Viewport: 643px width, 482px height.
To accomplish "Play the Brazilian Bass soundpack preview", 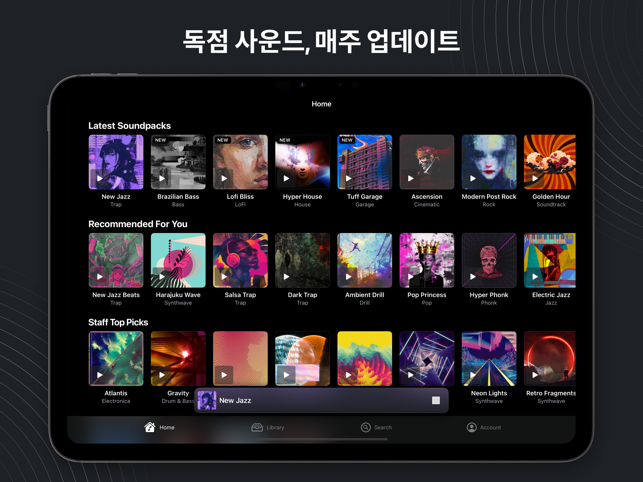I will (x=162, y=178).
